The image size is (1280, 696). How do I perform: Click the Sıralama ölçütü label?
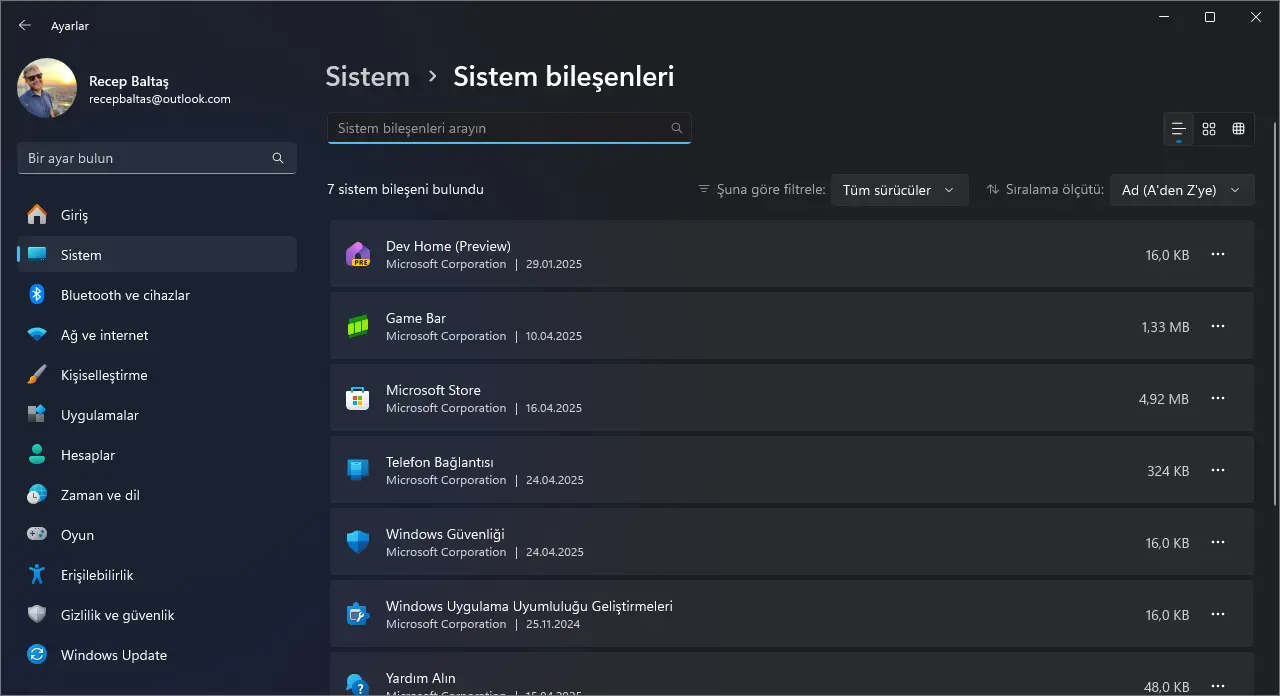(1054, 190)
